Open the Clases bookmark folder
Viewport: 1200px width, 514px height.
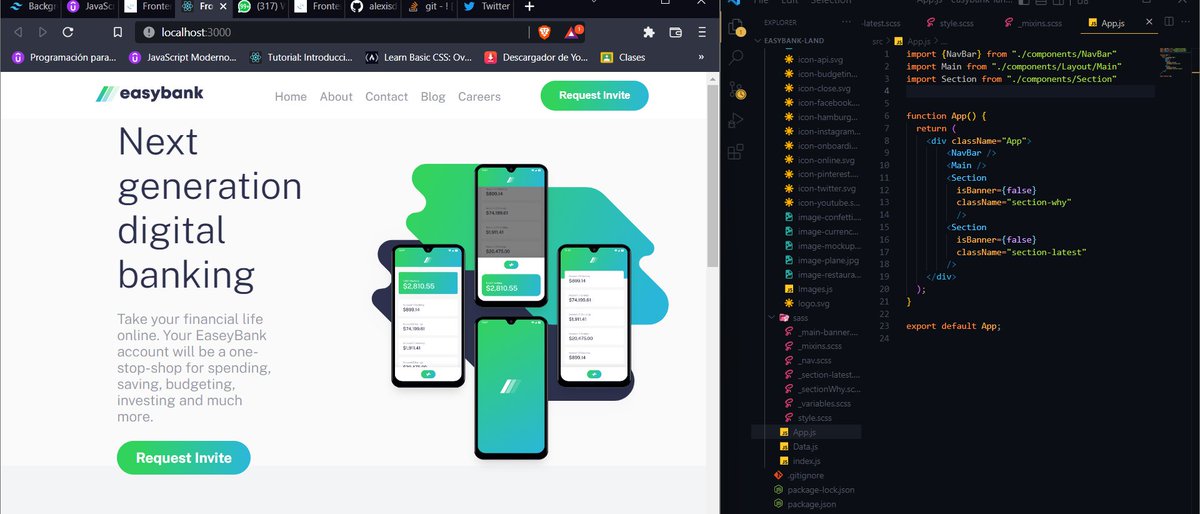click(623, 57)
